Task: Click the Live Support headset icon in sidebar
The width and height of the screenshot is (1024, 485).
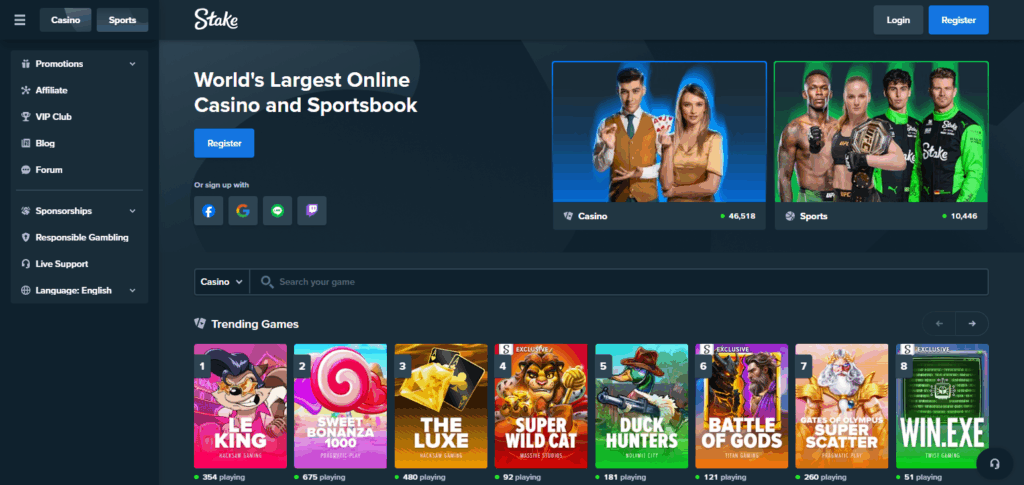Action: pyautogui.click(x=26, y=264)
